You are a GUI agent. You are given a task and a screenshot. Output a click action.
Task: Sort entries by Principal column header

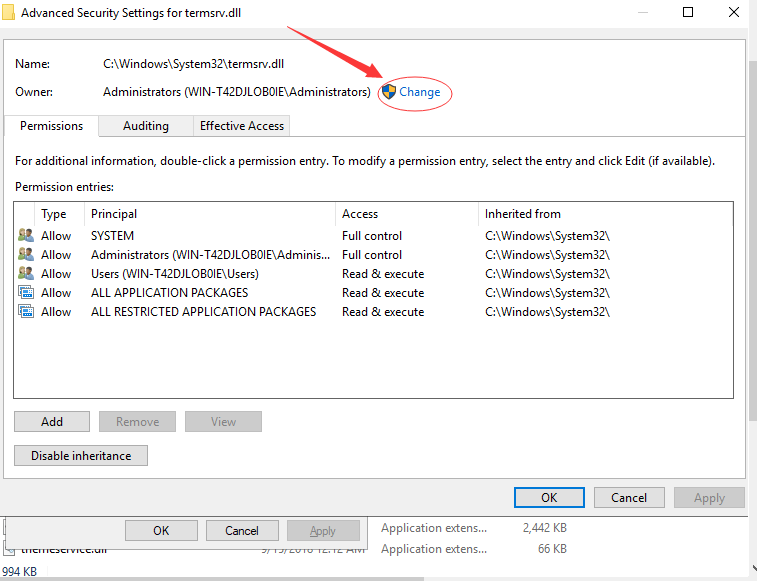click(114, 214)
